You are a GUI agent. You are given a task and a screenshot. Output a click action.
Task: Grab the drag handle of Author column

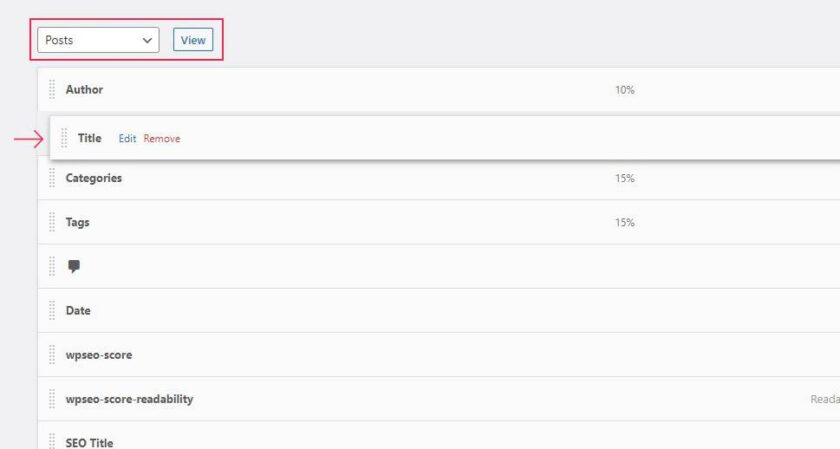52,89
